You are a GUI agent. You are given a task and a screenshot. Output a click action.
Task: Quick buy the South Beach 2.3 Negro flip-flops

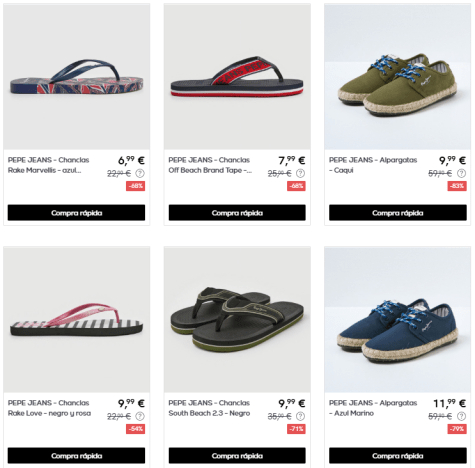(237, 456)
